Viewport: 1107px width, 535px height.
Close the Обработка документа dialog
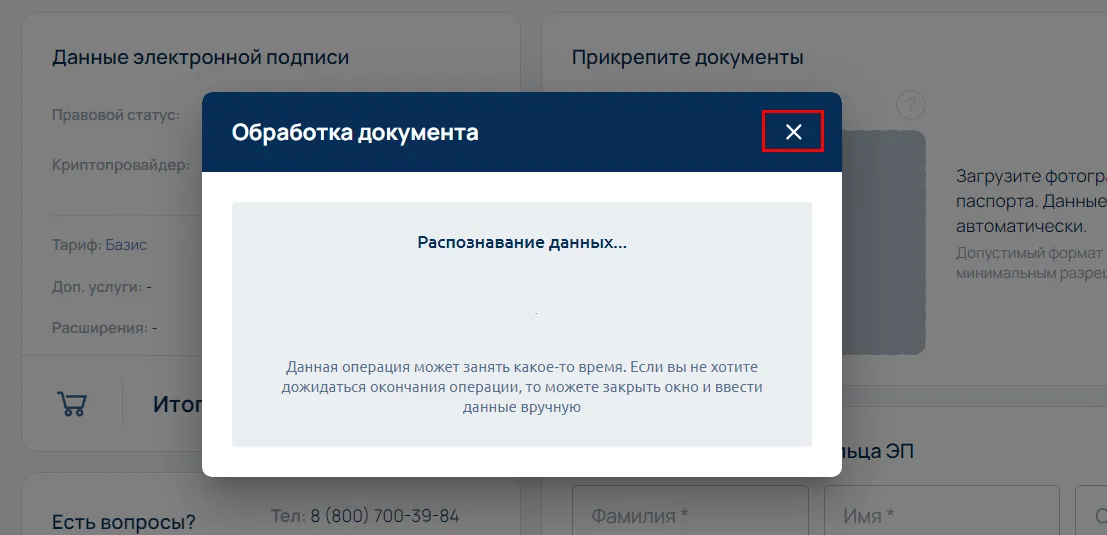tap(793, 132)
